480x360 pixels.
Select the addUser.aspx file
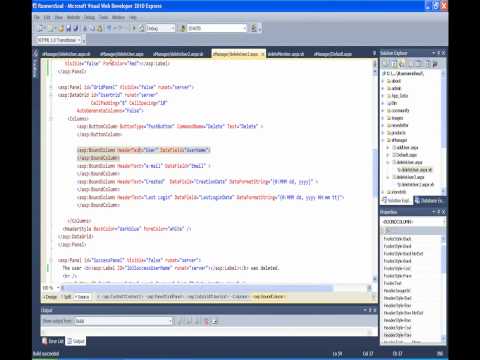405,147
